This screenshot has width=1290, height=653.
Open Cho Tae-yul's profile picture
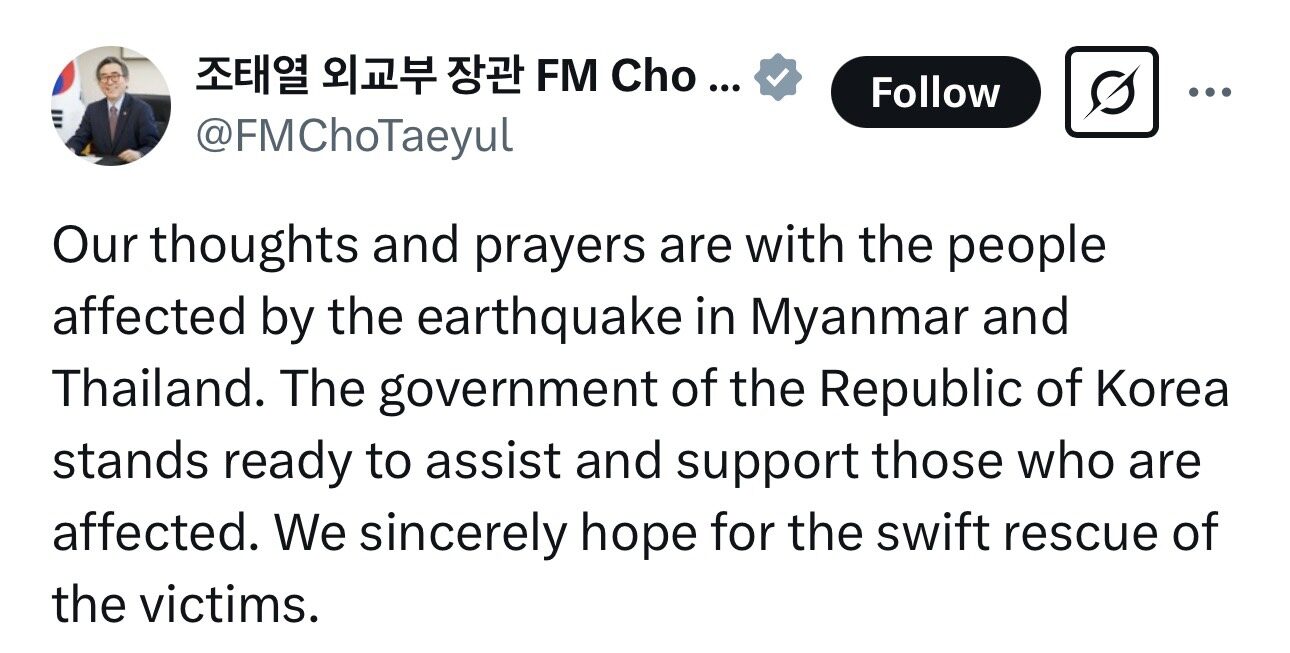[111, 106]
